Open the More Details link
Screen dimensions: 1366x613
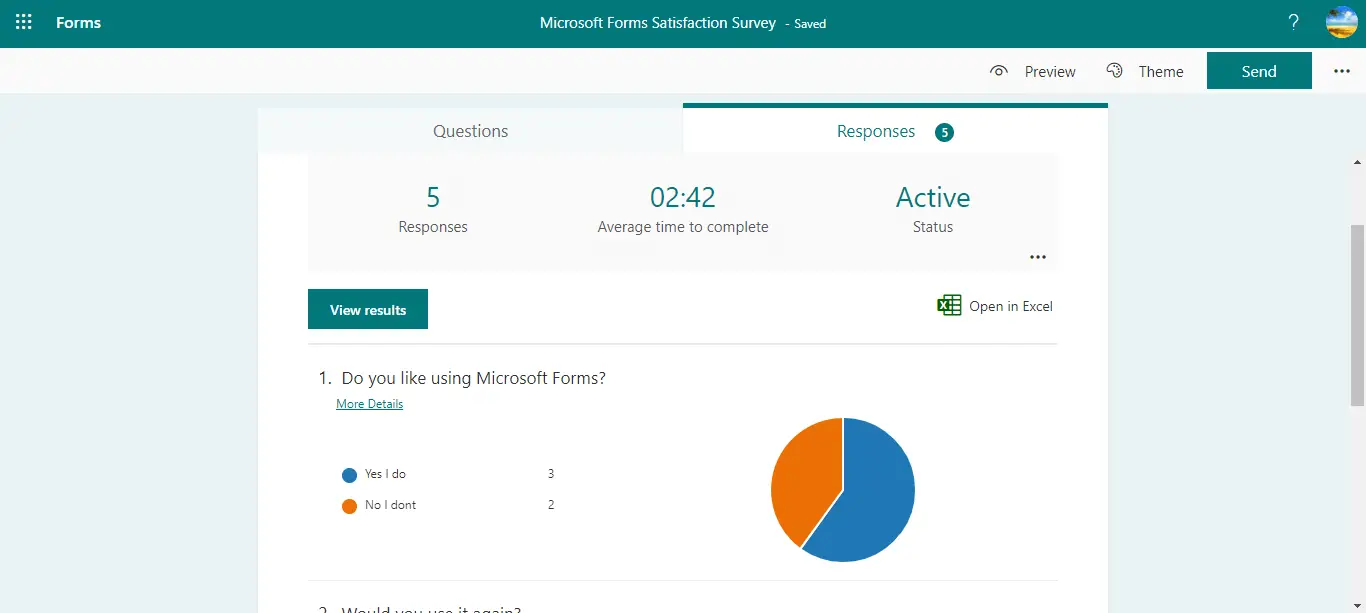click(x=370, y=404)
